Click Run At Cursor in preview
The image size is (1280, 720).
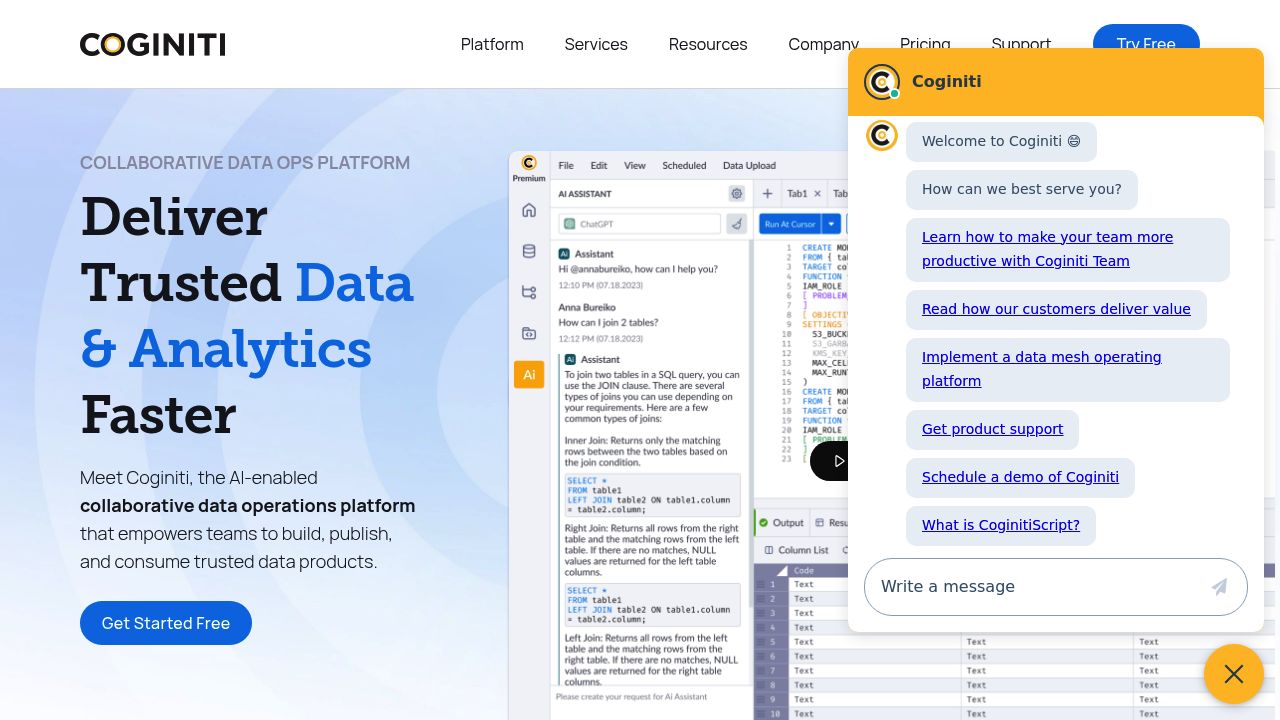click(x=790, y=224)
